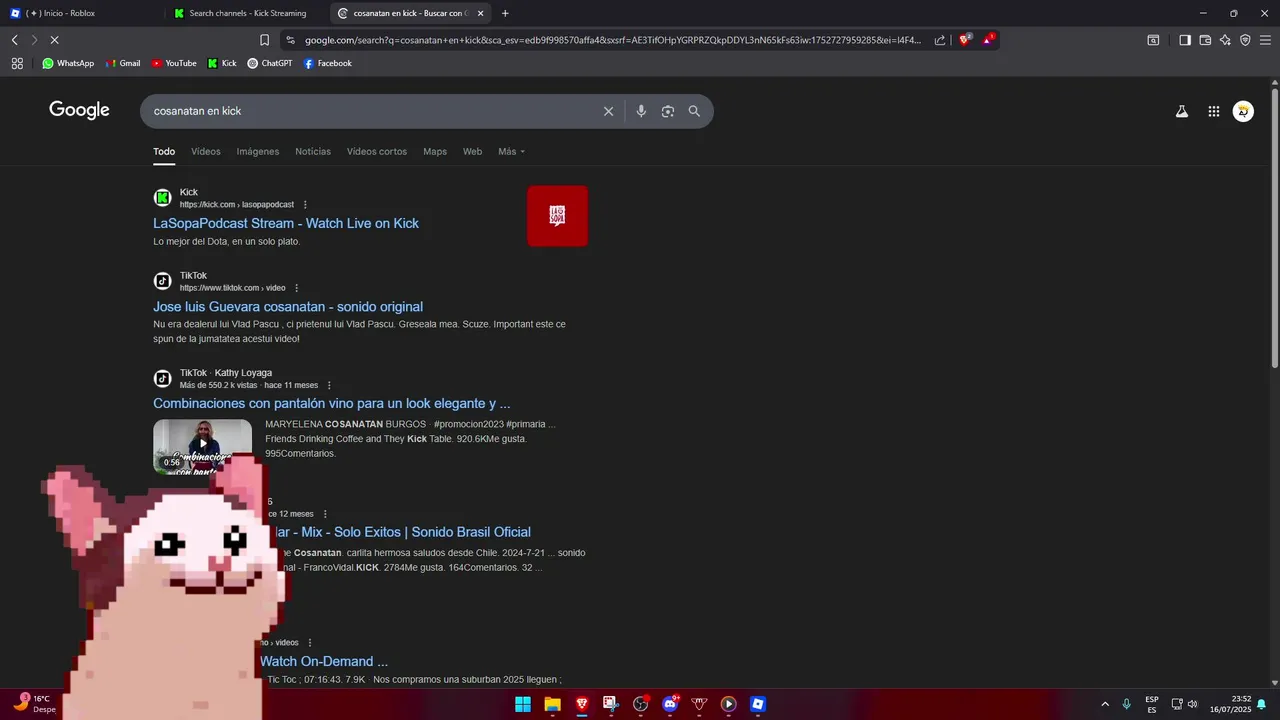Open Roblox from the taskbar

click(x=758, y=704)
